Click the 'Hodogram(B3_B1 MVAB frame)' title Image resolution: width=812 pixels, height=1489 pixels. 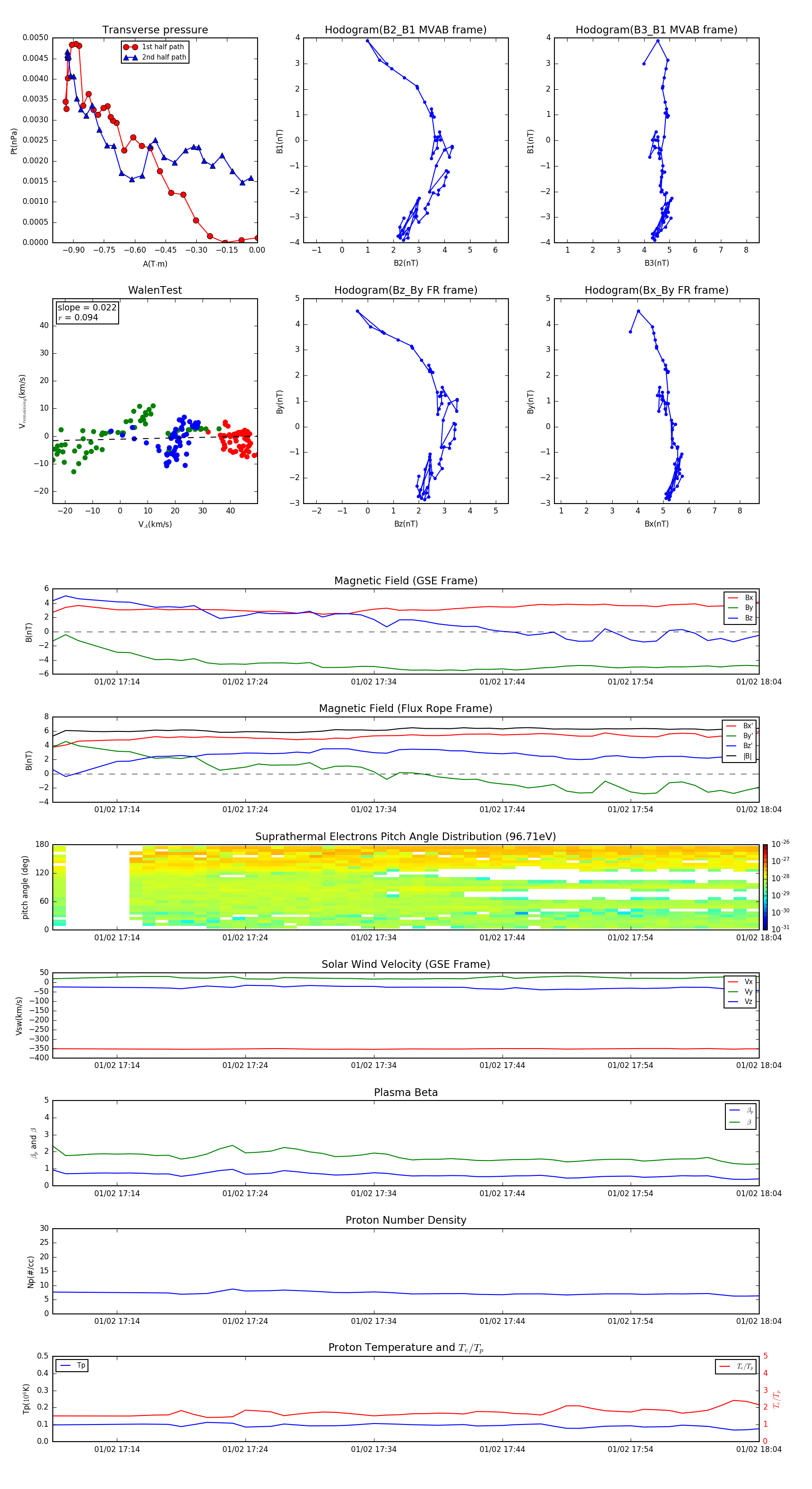[x=656, y=30]
